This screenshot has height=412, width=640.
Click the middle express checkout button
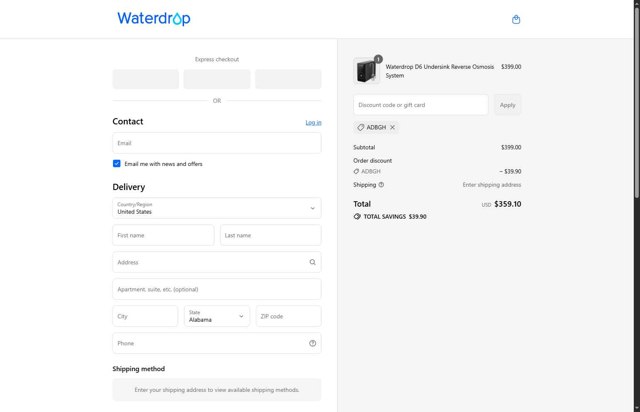coord(217,79)
